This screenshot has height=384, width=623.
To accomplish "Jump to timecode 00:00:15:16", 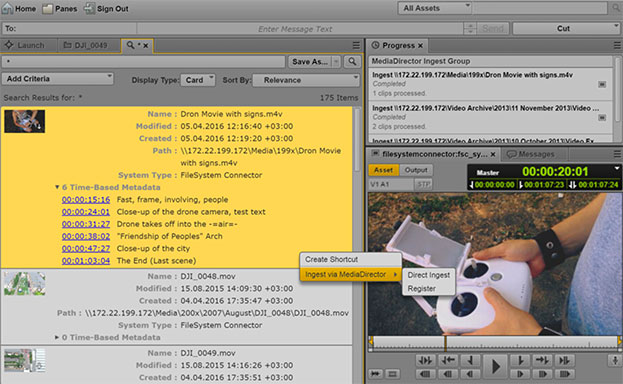I will coord(86,200).
